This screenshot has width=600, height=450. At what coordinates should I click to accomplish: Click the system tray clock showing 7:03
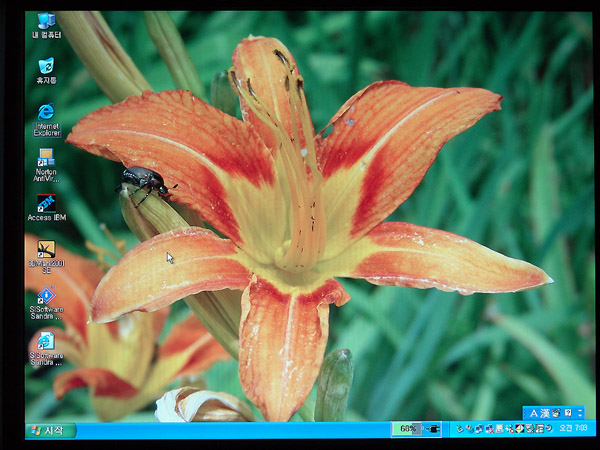[573, 428]
